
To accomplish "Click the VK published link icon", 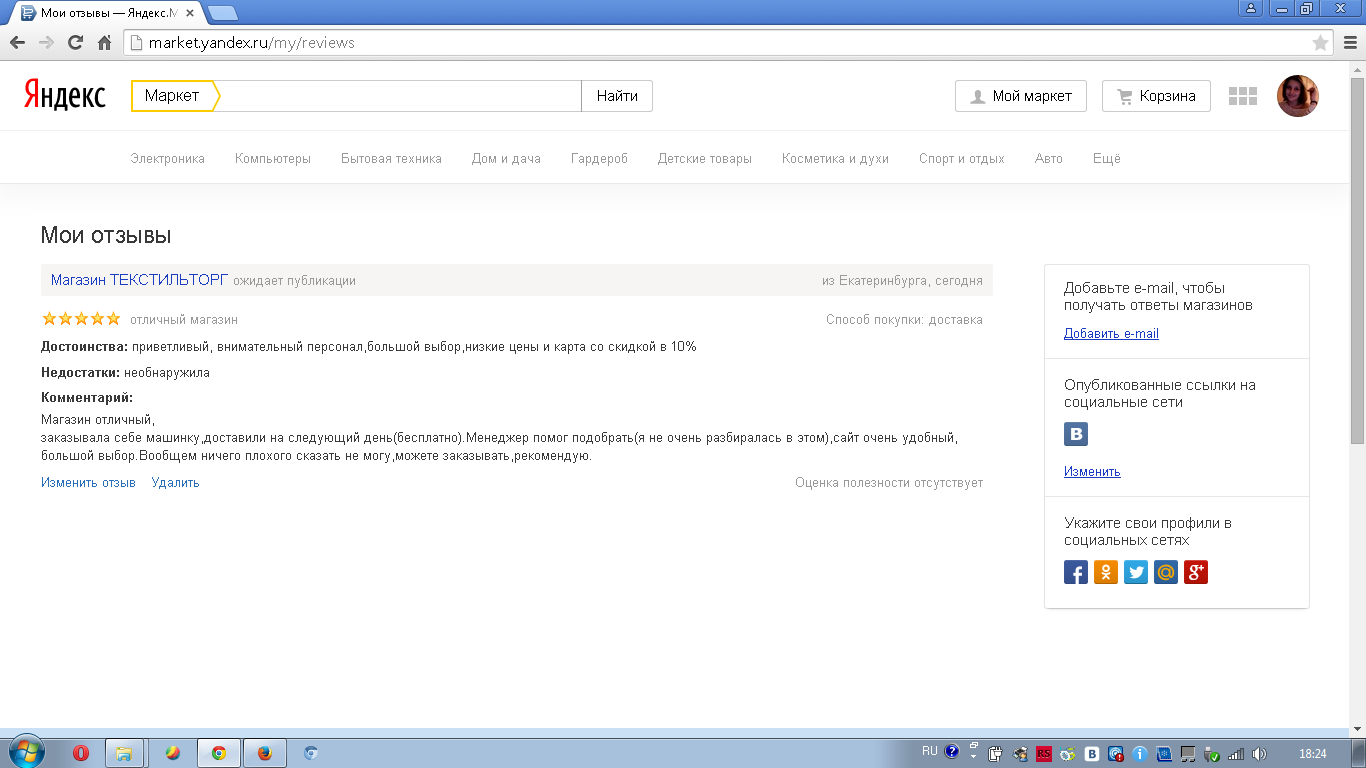I will point(1076,434).
